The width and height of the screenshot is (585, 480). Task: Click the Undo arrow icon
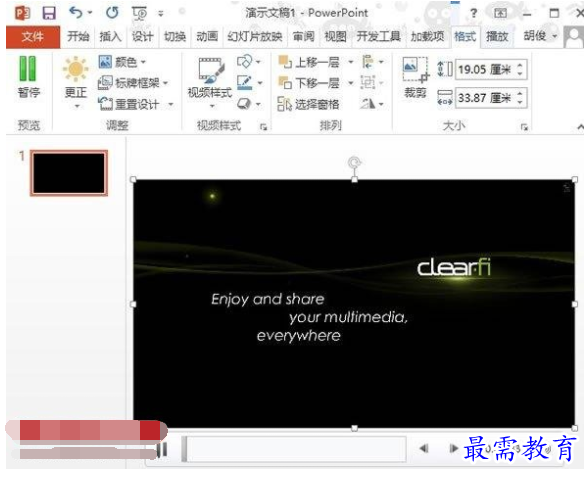(x=76, y=13)
